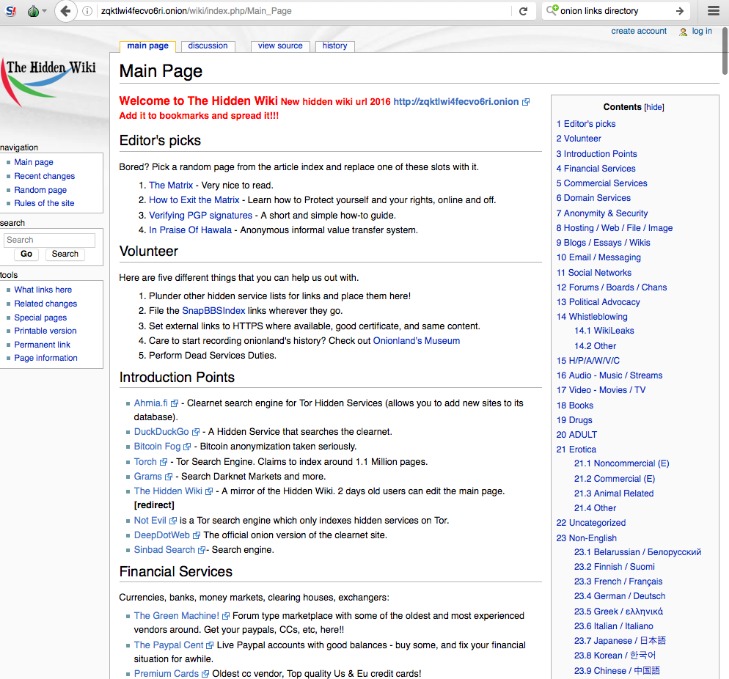The image size is (729, 679).
Task: Hide the Contents box via hide toggle
Action: tap(654, 107)
